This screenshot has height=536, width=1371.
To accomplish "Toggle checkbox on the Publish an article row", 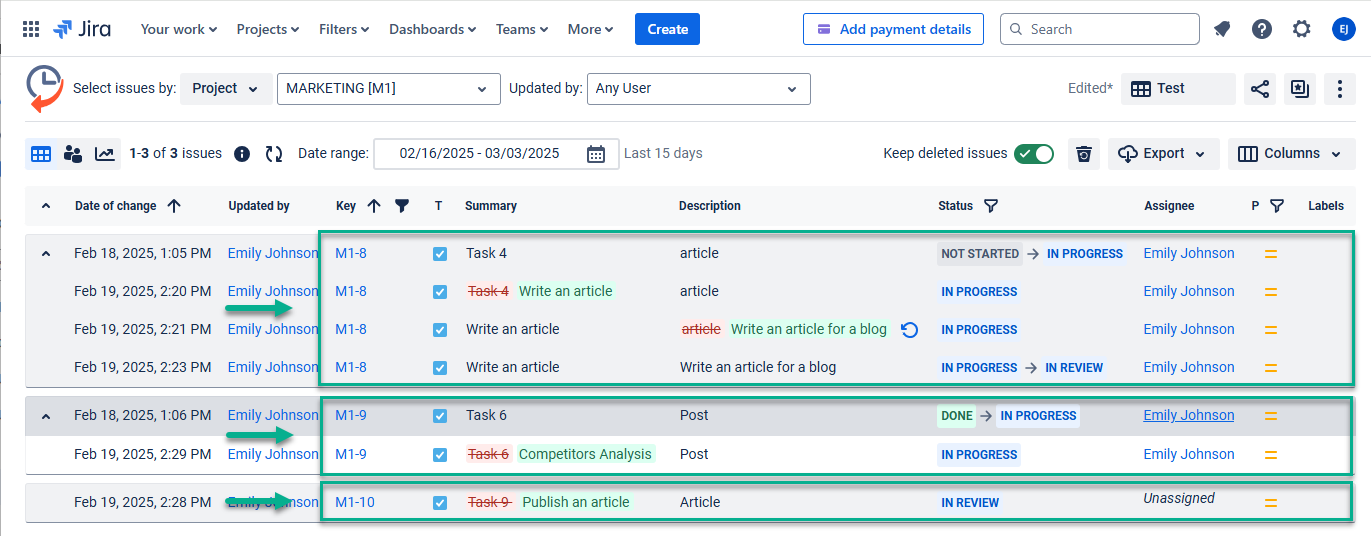I will 440,503.
